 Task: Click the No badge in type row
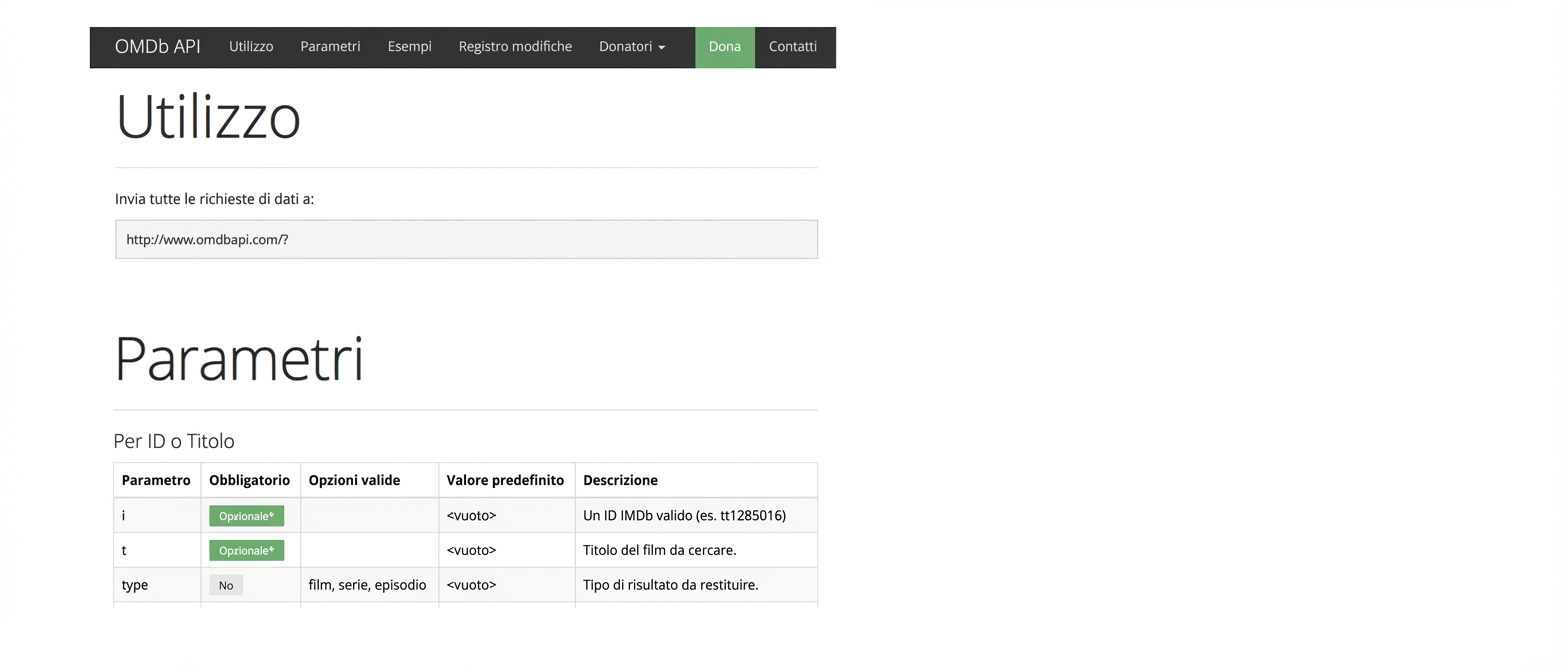[226, 585]
